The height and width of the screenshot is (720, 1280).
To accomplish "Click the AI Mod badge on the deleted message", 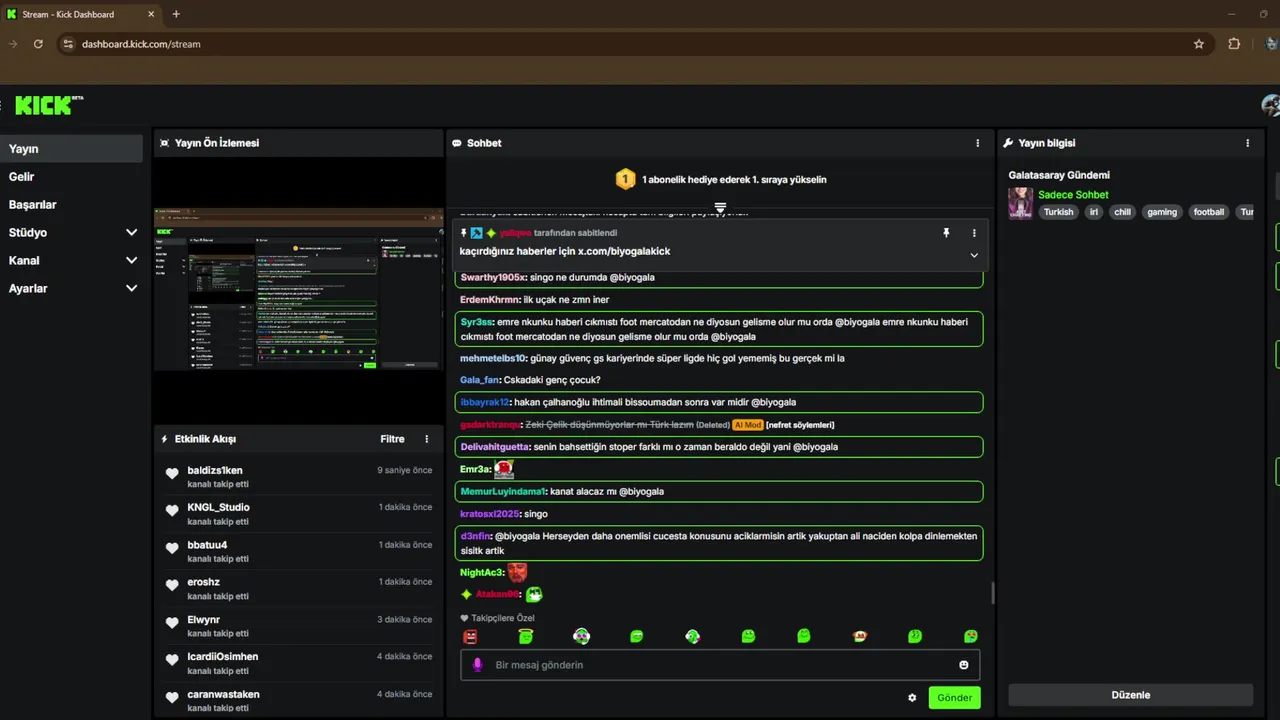I will coord(748,425).
